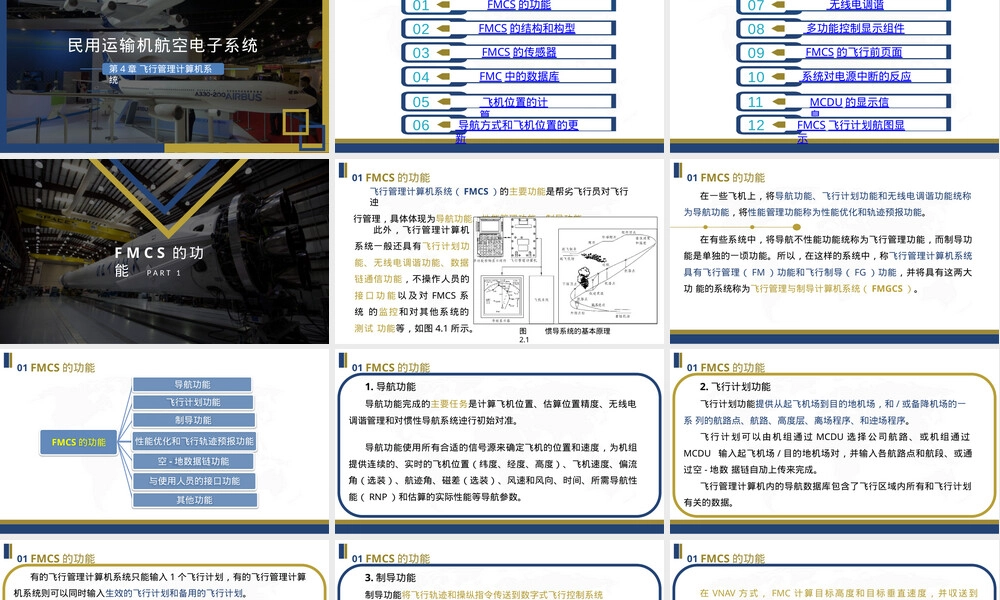Click the FMCS 的结构和构型 link
The width and height of the screenshot is (1000, 600).
click(x=527, y=28)
